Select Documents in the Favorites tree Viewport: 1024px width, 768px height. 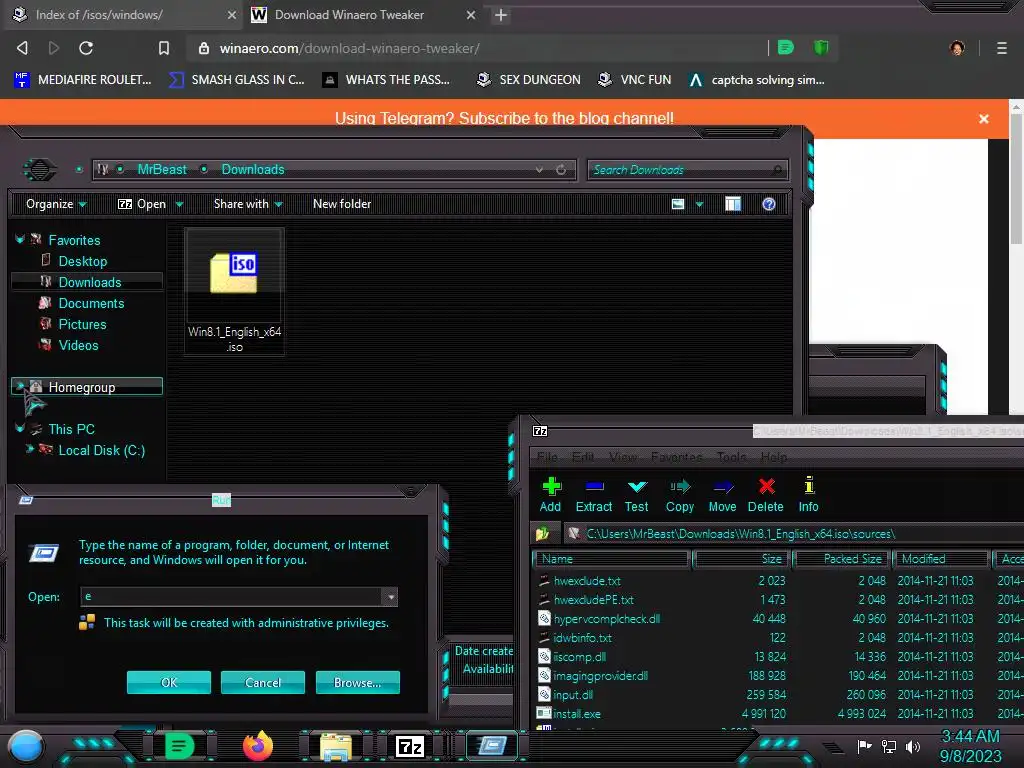[91, 303]
